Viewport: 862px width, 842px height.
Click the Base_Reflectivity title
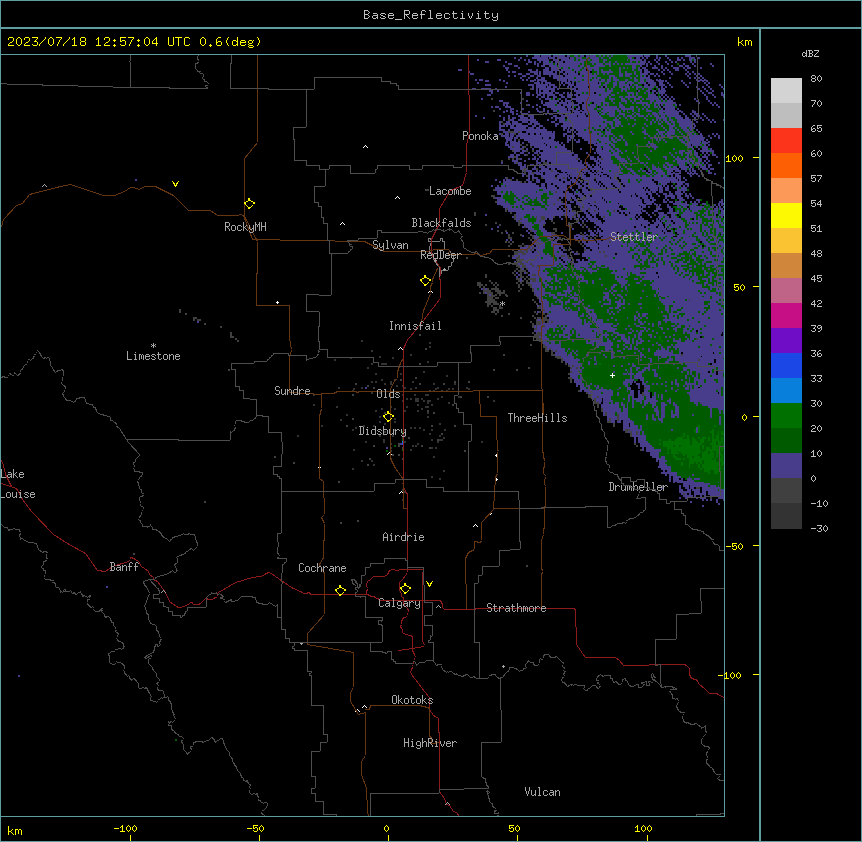point(431,15)
